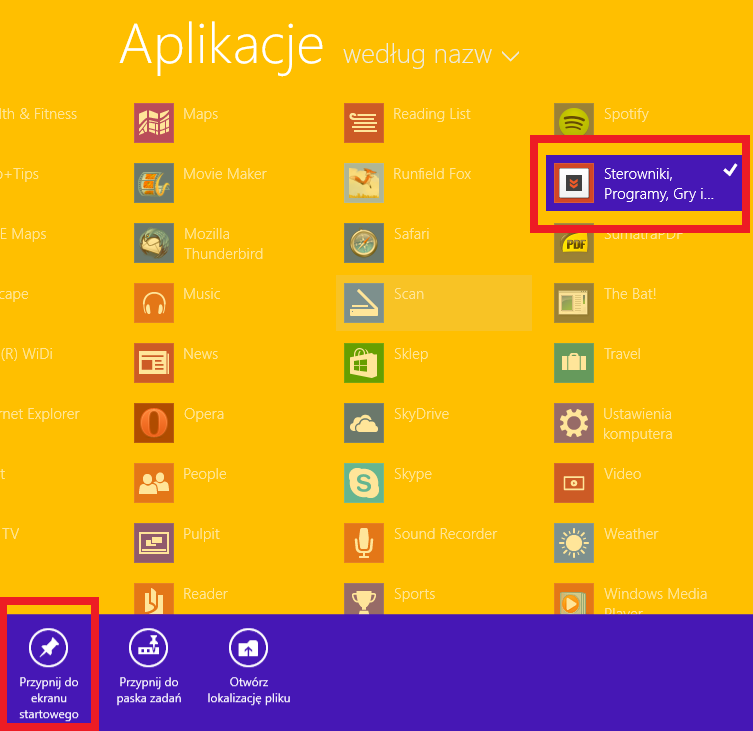Click the Pulpit desktop icon

pos(154,543)
